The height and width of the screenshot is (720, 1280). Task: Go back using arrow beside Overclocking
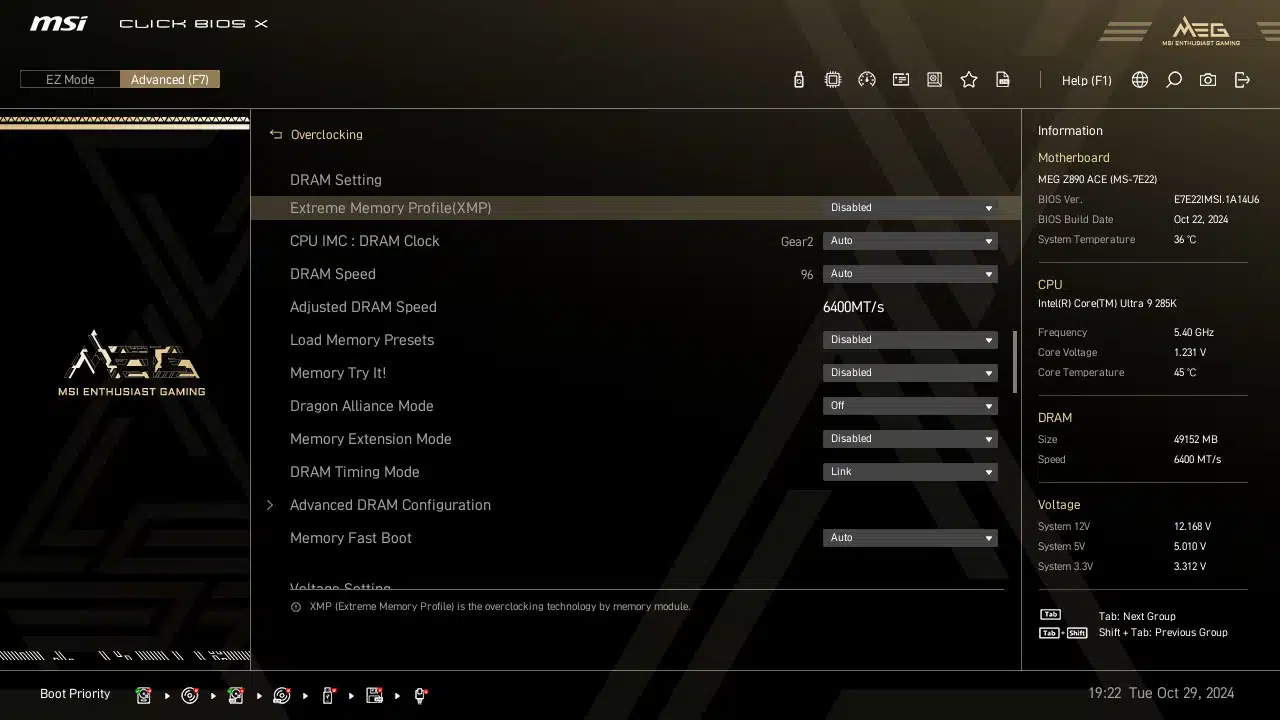(x=276, y=134)
